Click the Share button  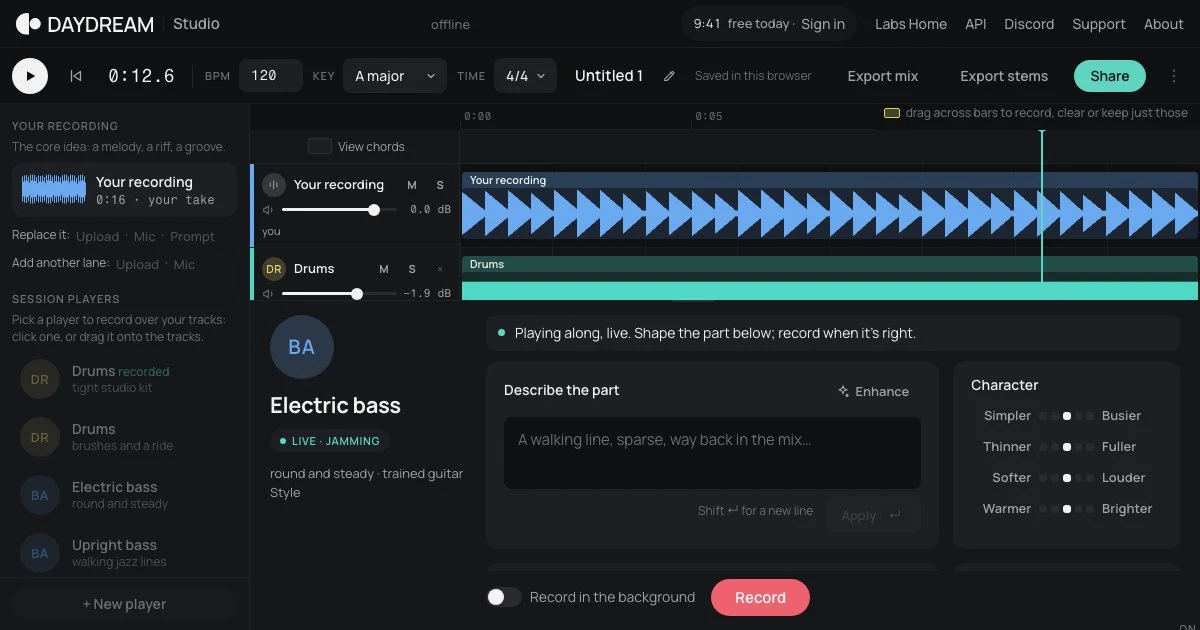[x=1110, y=76]
